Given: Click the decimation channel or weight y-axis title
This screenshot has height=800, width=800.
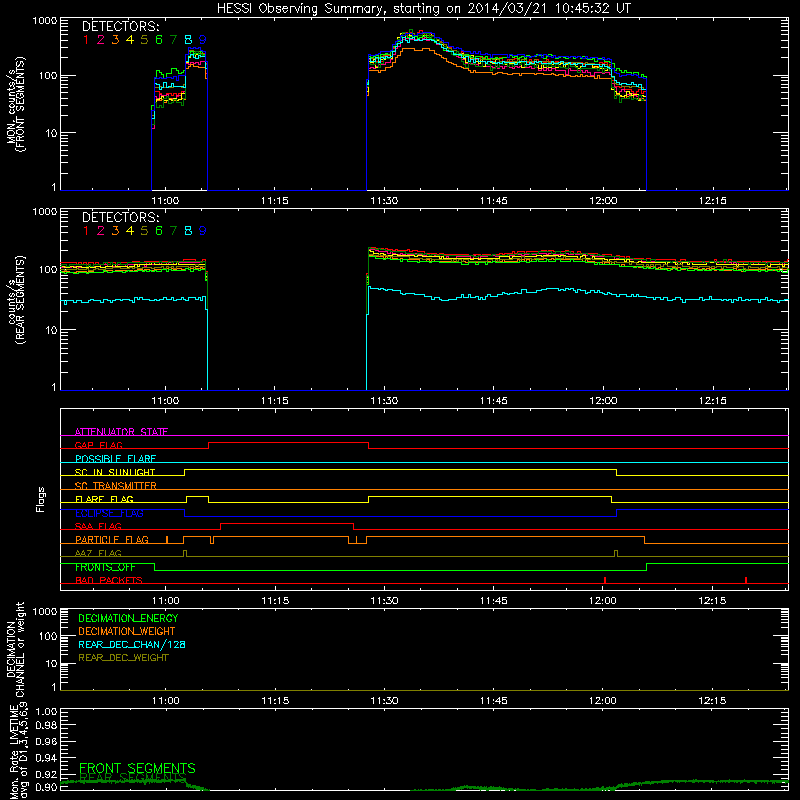Looking at the screenshot, I should tap(15, 649).
